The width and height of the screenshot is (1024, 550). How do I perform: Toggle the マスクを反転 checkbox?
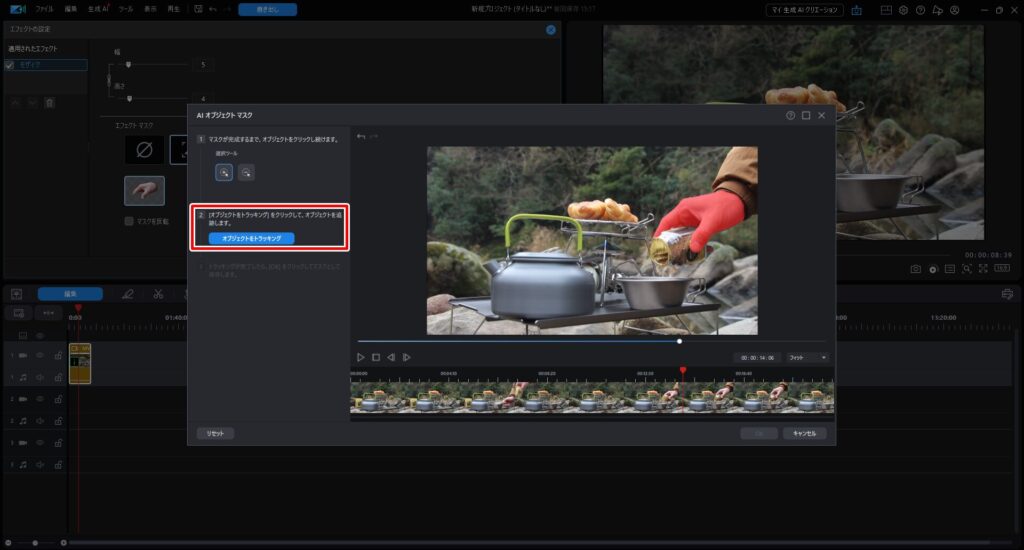(x=129, y=221)
